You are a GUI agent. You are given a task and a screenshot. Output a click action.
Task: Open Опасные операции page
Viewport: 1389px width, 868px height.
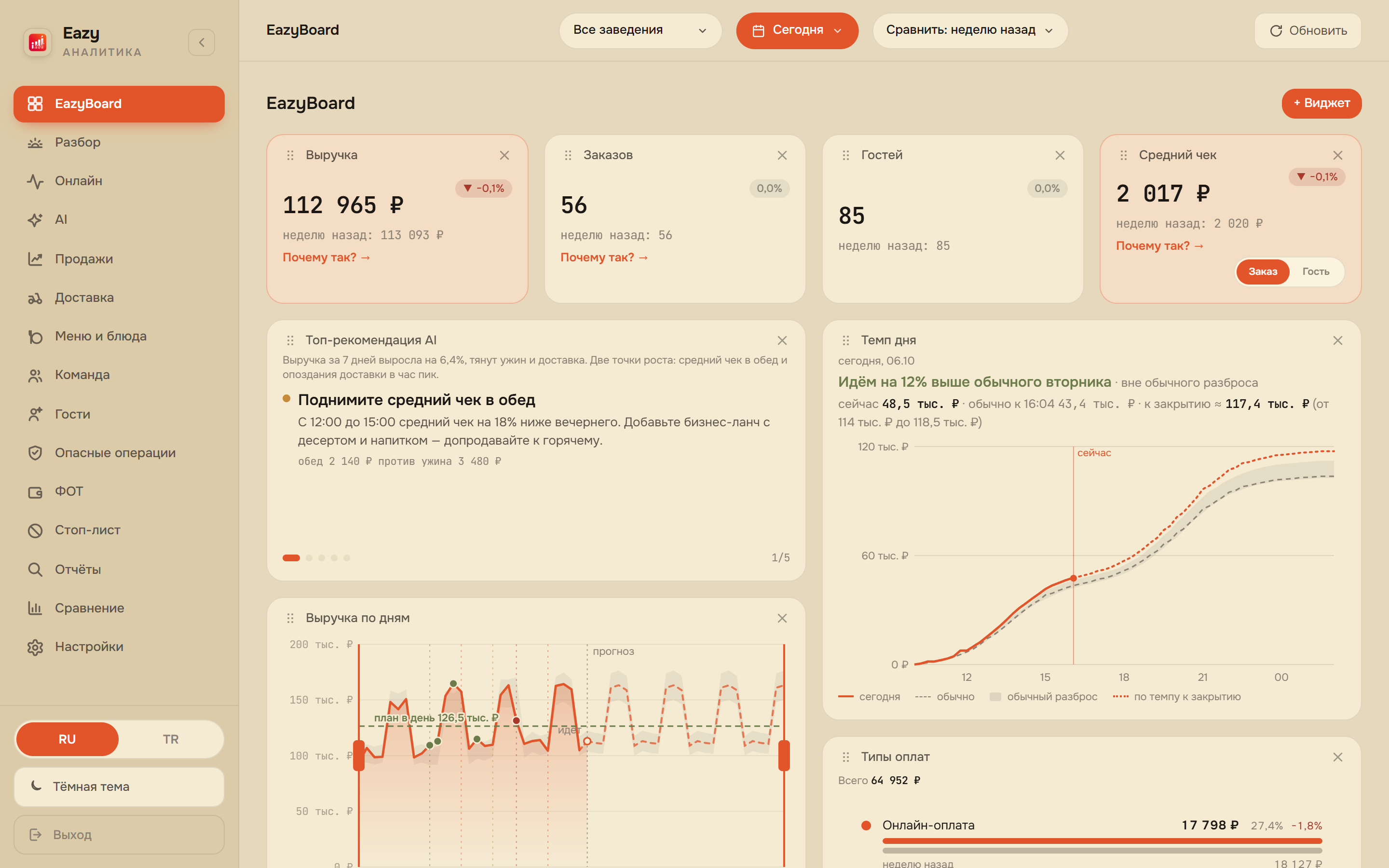119,453
